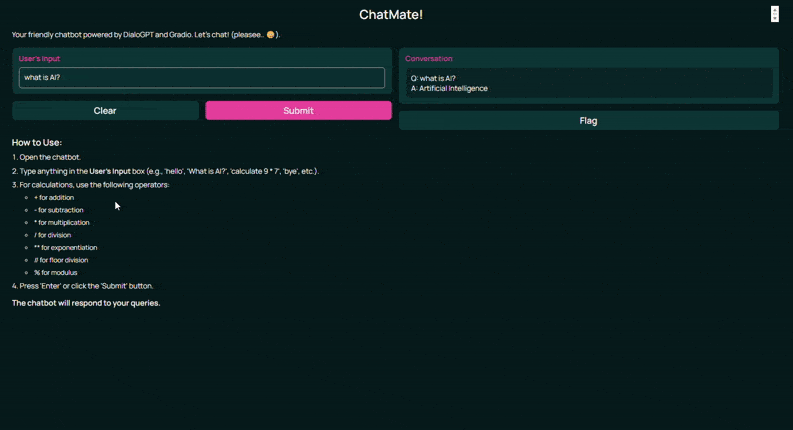Click the 'Type anything in the User's Input' instruction
Viewport: 793px width, 430px height.
pos(165,171)
